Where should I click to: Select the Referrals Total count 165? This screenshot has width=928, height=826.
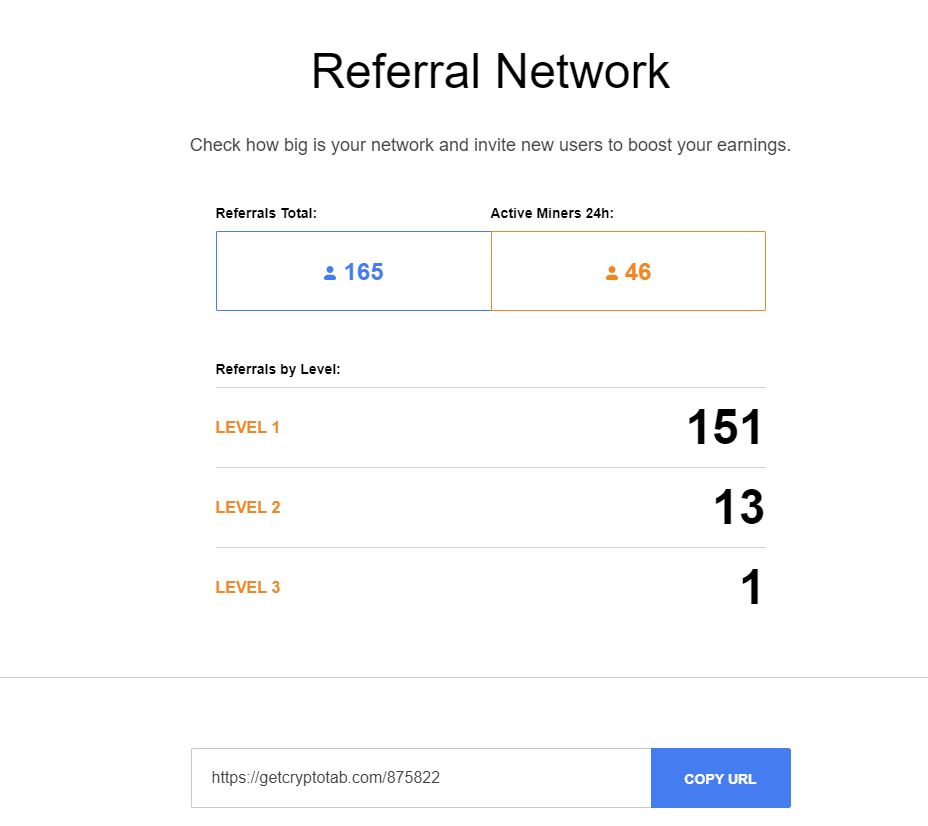pyautogui.click(x=363, y=272)
